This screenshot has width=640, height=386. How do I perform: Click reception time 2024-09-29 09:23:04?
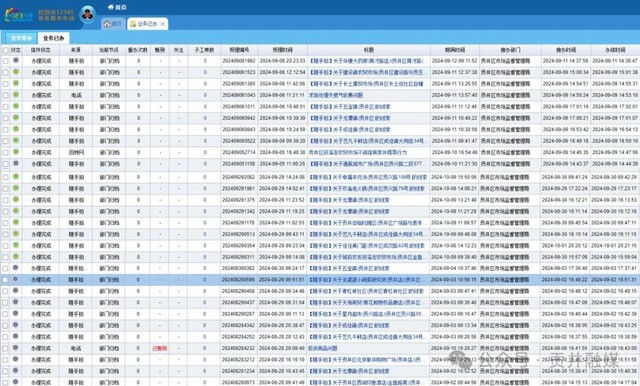[x=282, y=246]
